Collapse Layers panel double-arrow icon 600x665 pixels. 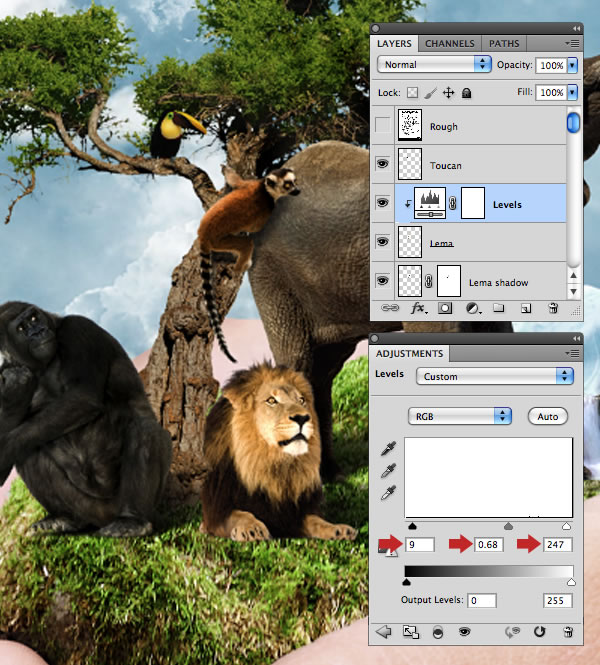click(576, 28)
